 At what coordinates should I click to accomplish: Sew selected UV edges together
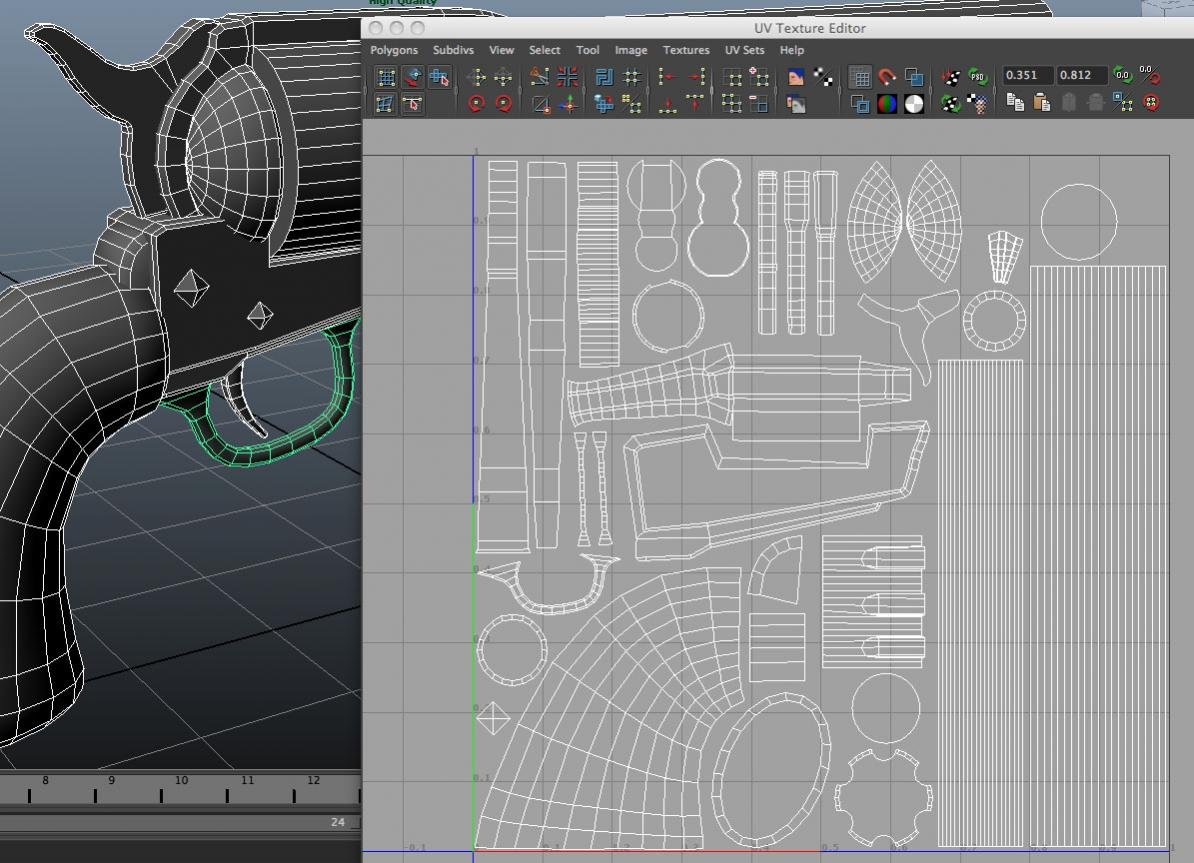[x=566, y=78]
